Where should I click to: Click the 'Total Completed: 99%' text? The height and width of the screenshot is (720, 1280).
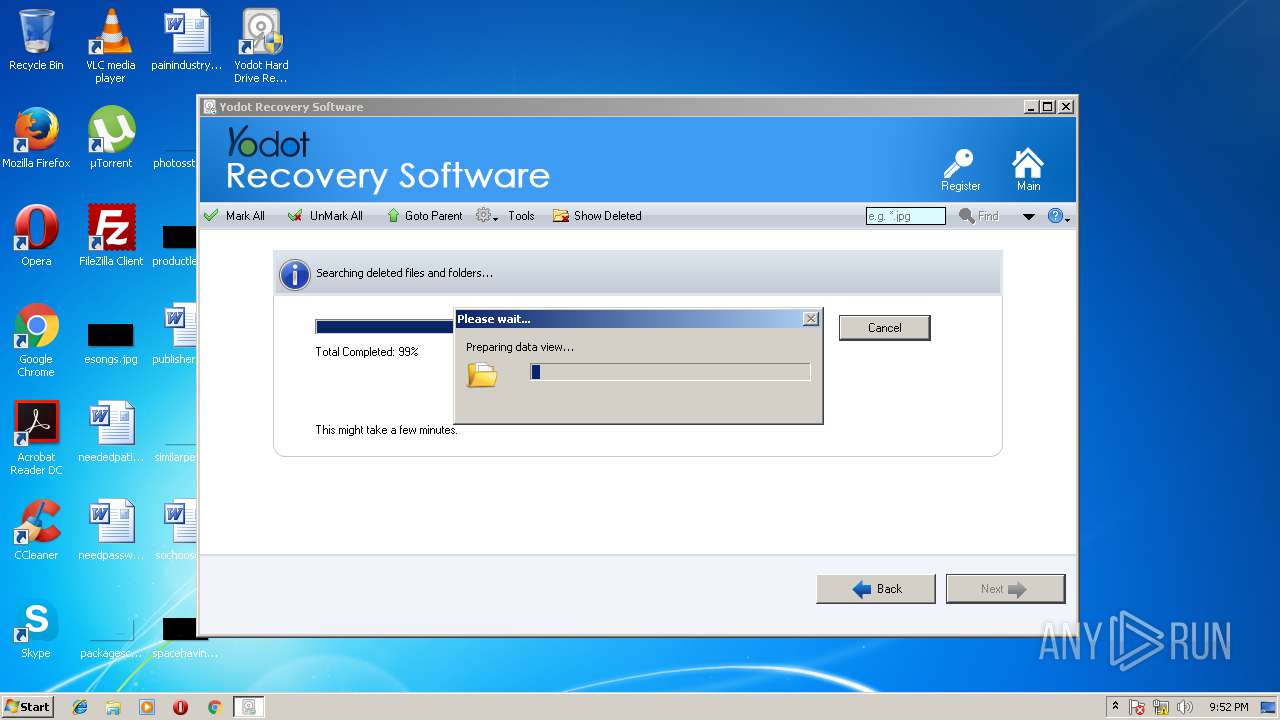(x=367, y=352)
